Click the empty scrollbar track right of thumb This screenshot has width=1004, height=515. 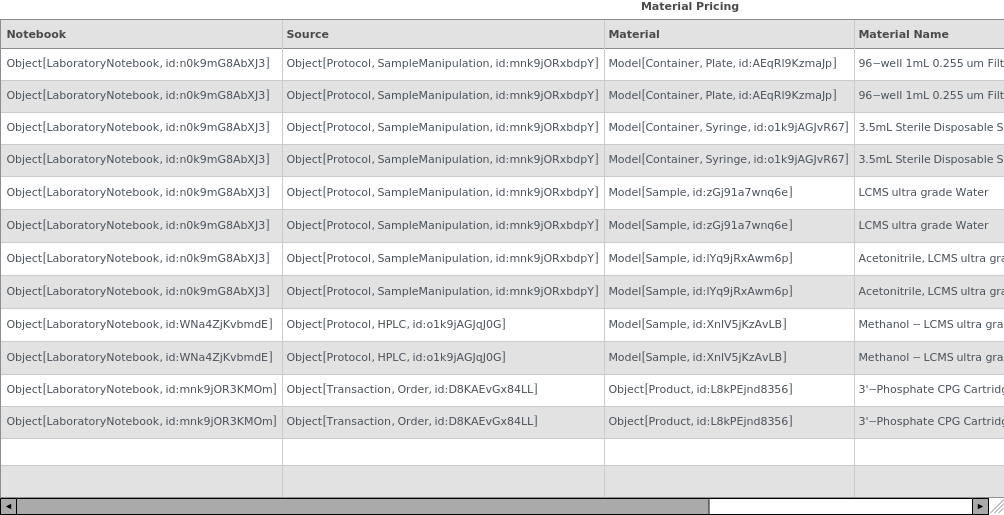840,506
